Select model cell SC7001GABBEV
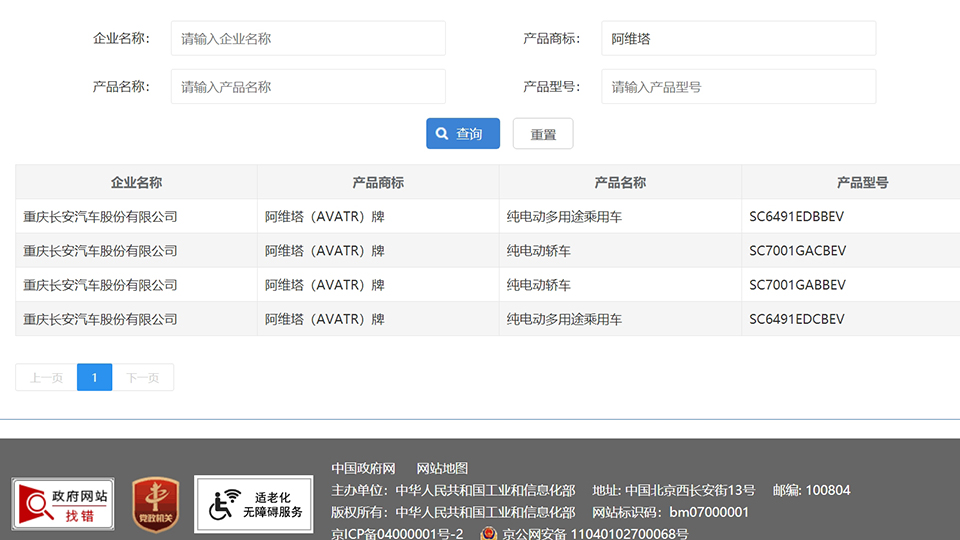 click(797, 285)
